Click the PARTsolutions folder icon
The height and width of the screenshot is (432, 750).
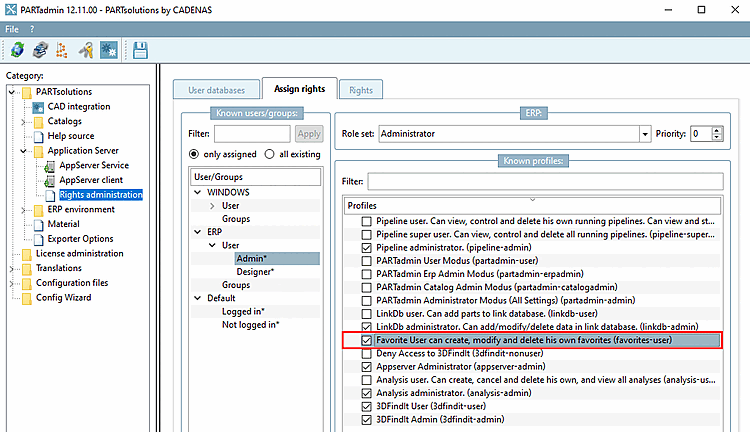[x=27, y=92]
